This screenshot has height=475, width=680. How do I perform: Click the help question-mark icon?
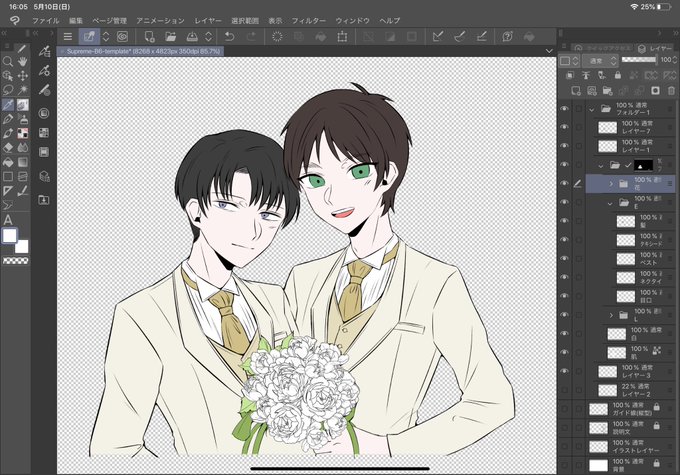click(507, 37)
